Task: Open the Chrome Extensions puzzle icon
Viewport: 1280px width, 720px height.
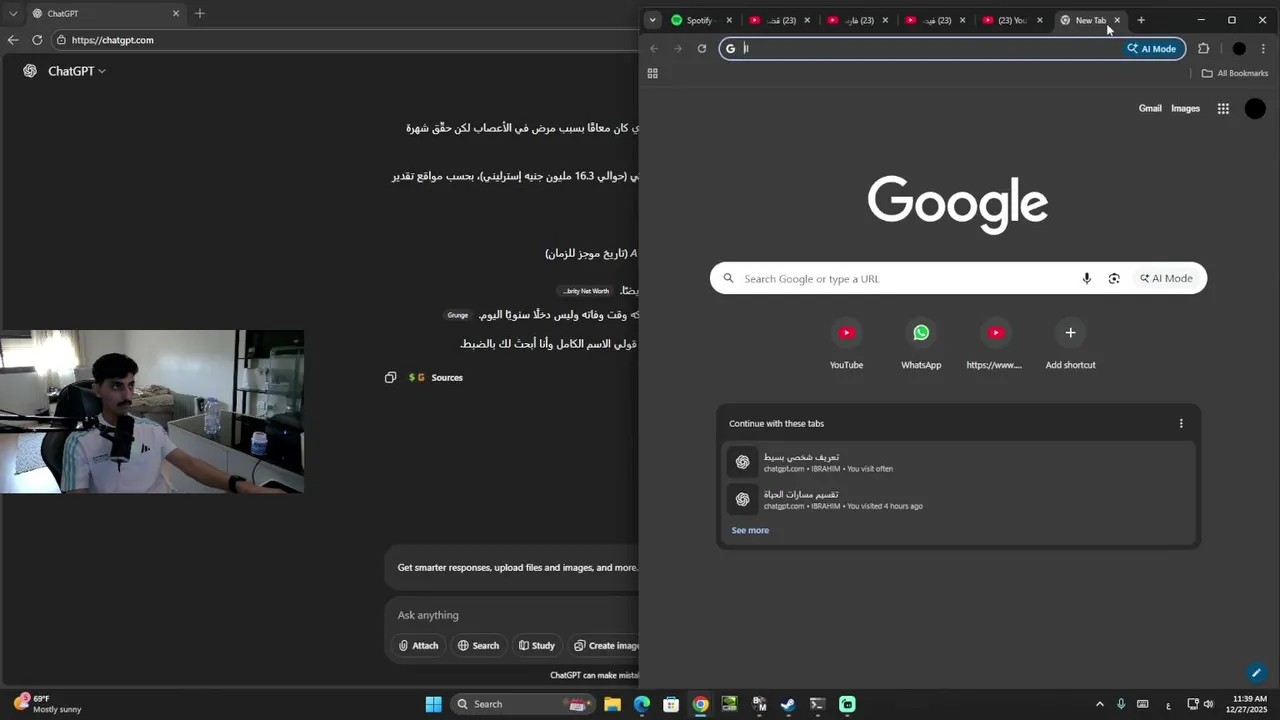Action: click(x=1203, y=48)
